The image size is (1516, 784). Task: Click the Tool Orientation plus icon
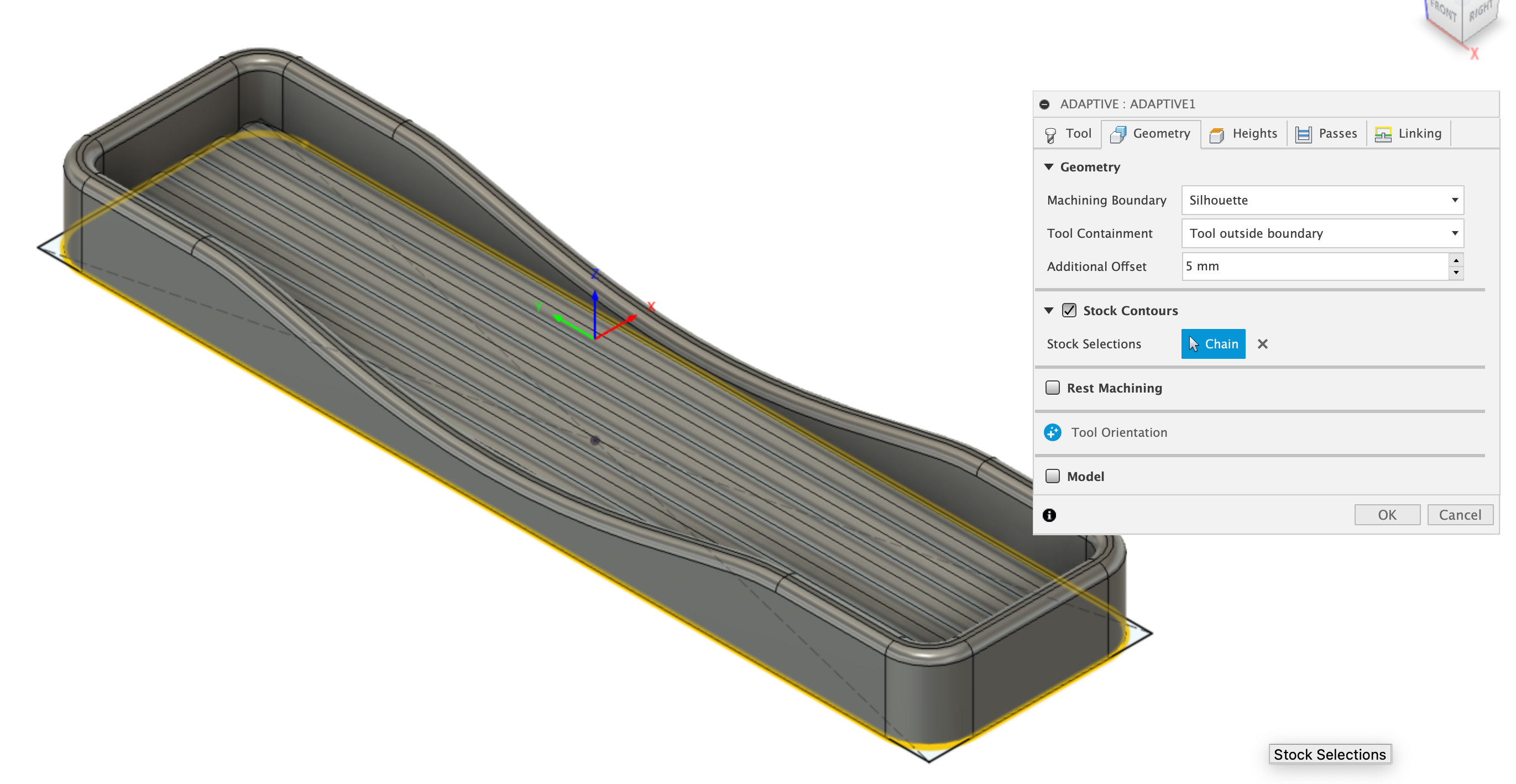coord(1052,432)
